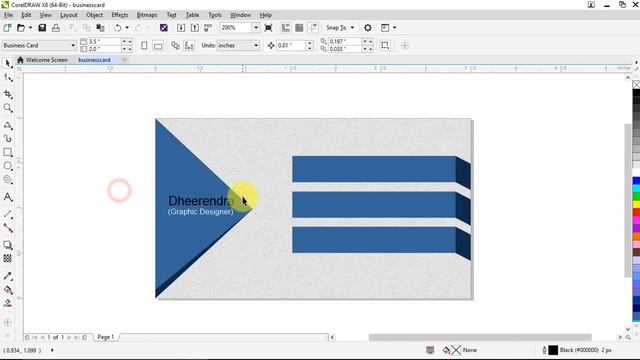Screen dimensions: 640x360
Task: Click the No Color X swatch
Action: click(636, 84)
